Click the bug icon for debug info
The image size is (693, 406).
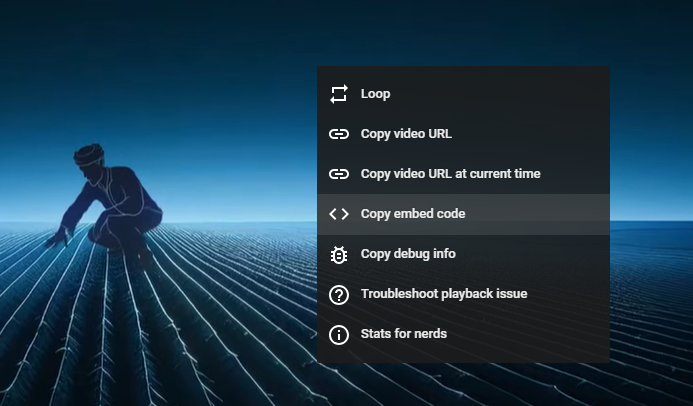pyautogui.click(x=339, y=254)
